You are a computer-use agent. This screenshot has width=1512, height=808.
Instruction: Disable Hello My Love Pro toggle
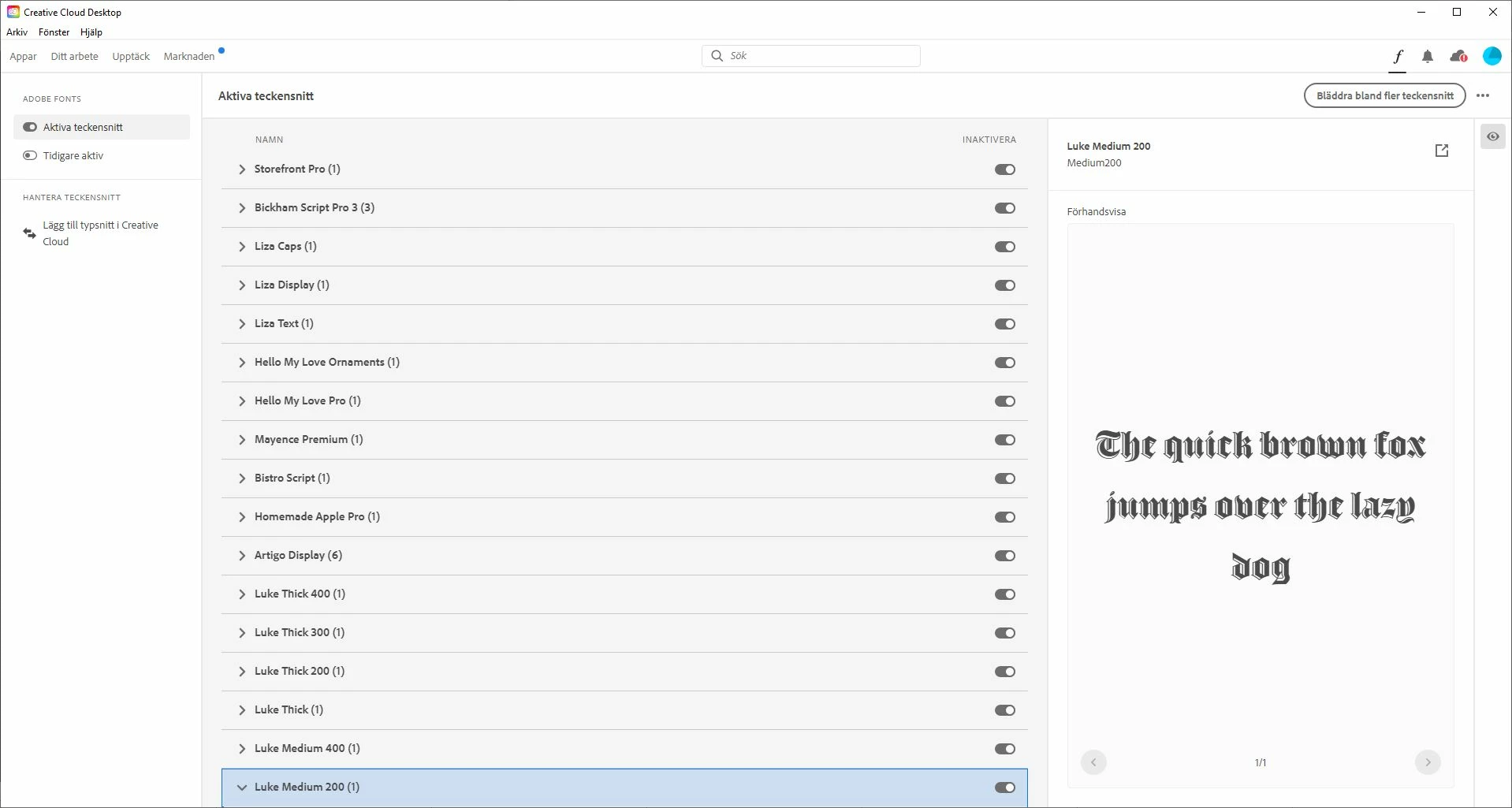point(1005,401)
